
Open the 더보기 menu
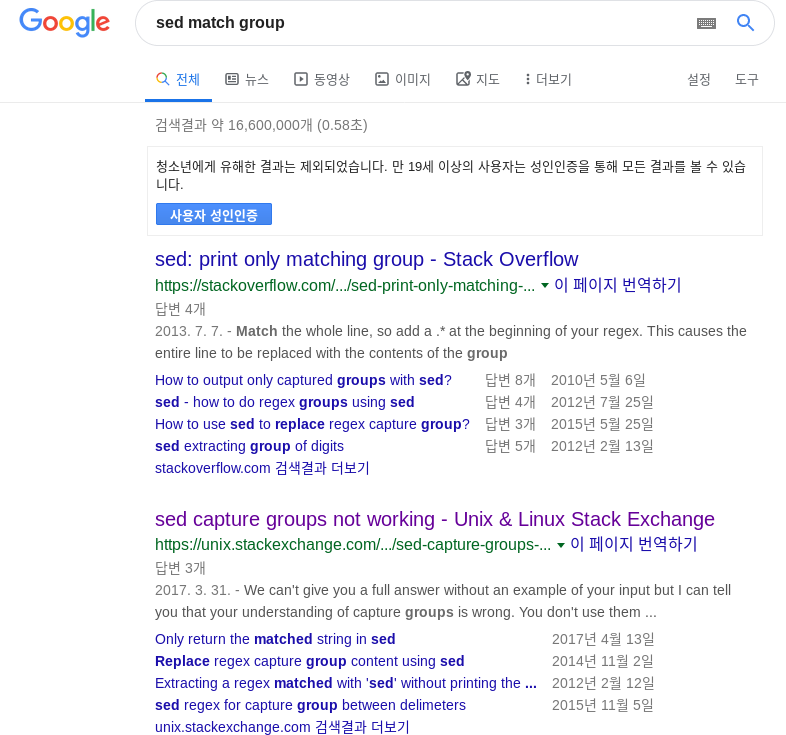point(547,79)
